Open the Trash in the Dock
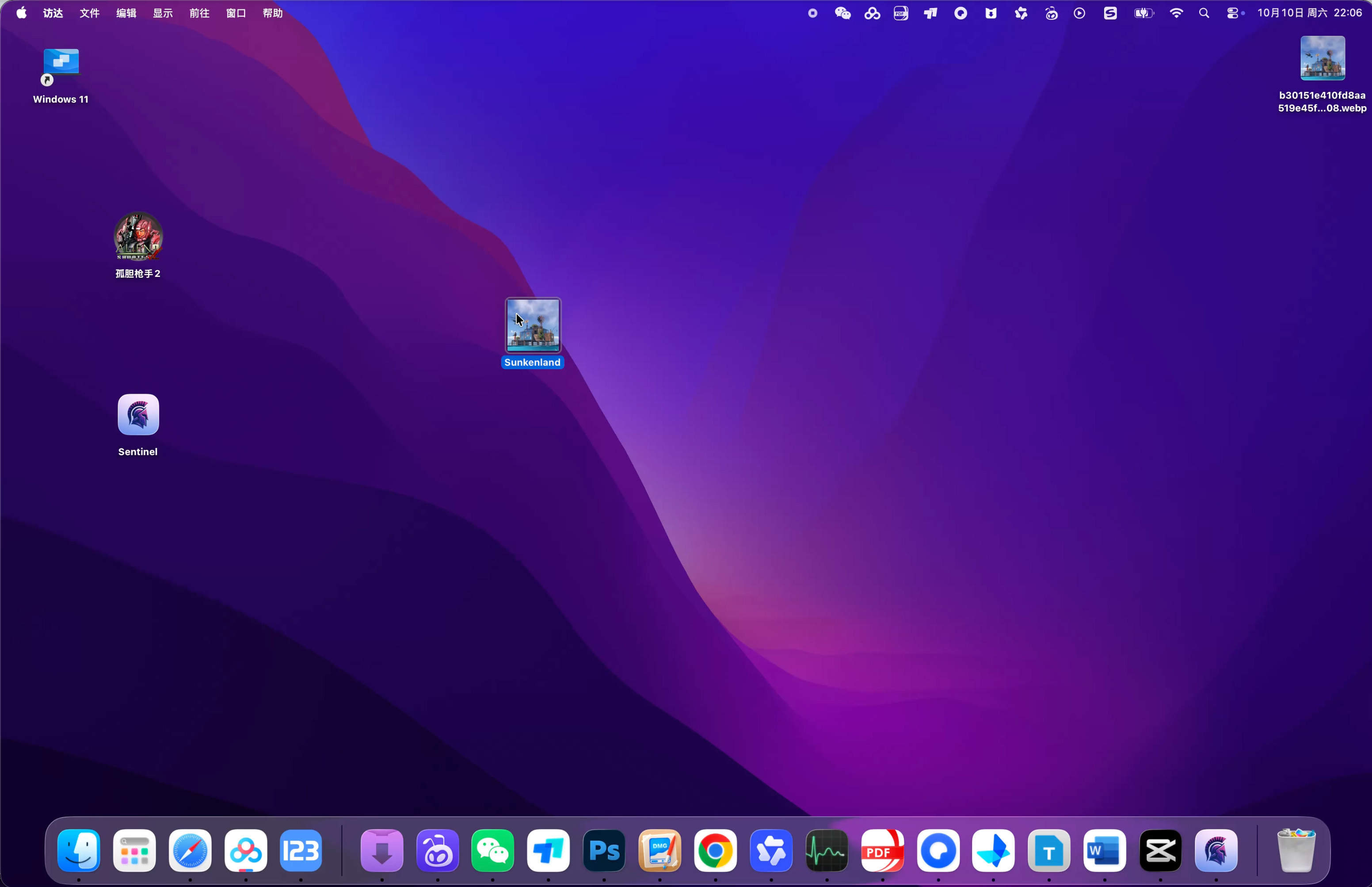Screen dimensions: 1372x887 click(x=1296, y=851)
